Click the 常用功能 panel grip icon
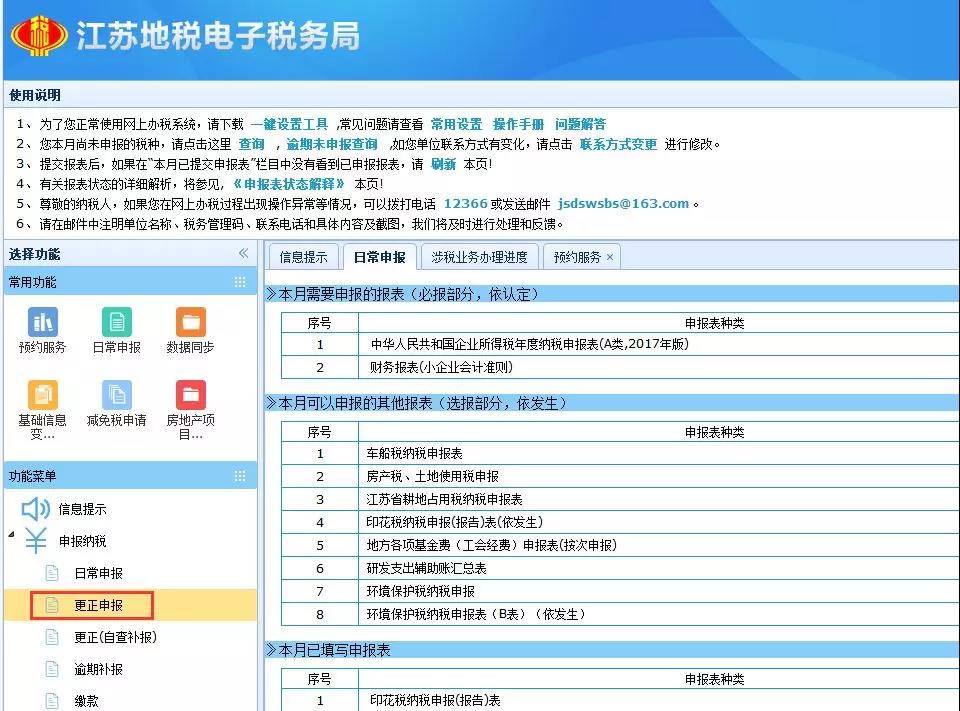Image resolution: width=960 pixels, height=711 pixels. [240, 282]
